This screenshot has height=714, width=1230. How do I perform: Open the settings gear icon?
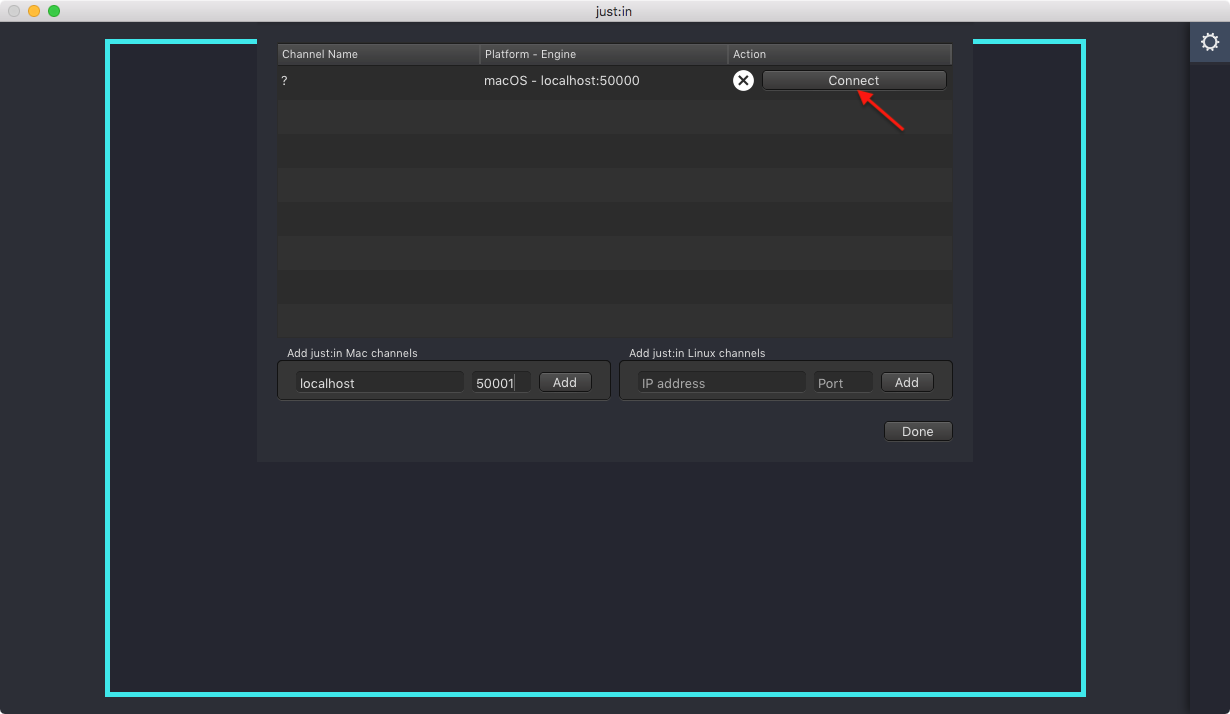point(1209,42)
